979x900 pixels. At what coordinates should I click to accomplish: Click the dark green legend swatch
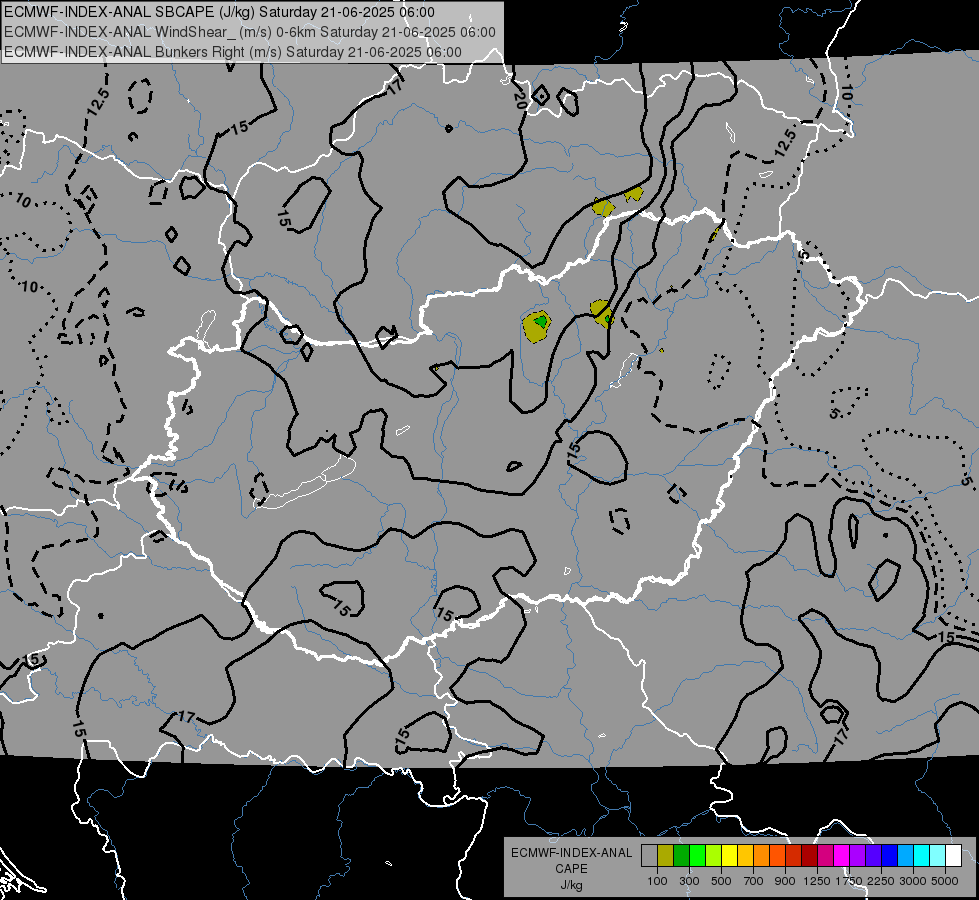click(x=681, y=856)
